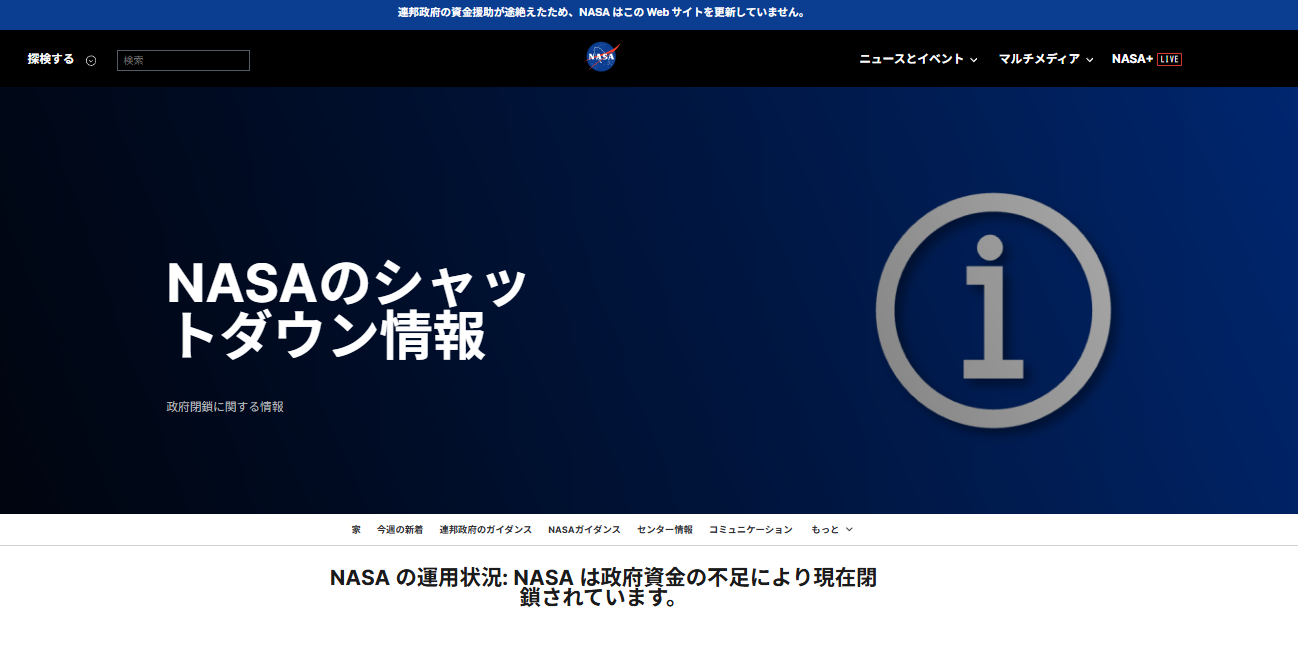Open the 探検する explore menu
Image resolution: width=1298 pixels, height=649 pixels.
tap(51, 59)
